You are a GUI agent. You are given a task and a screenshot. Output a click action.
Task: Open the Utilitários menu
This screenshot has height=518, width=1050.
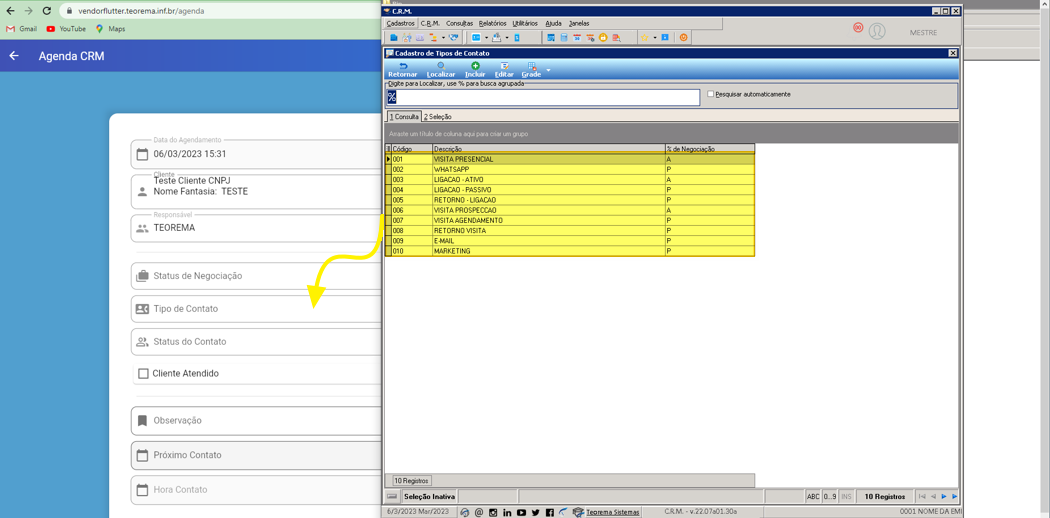[525, 23]
